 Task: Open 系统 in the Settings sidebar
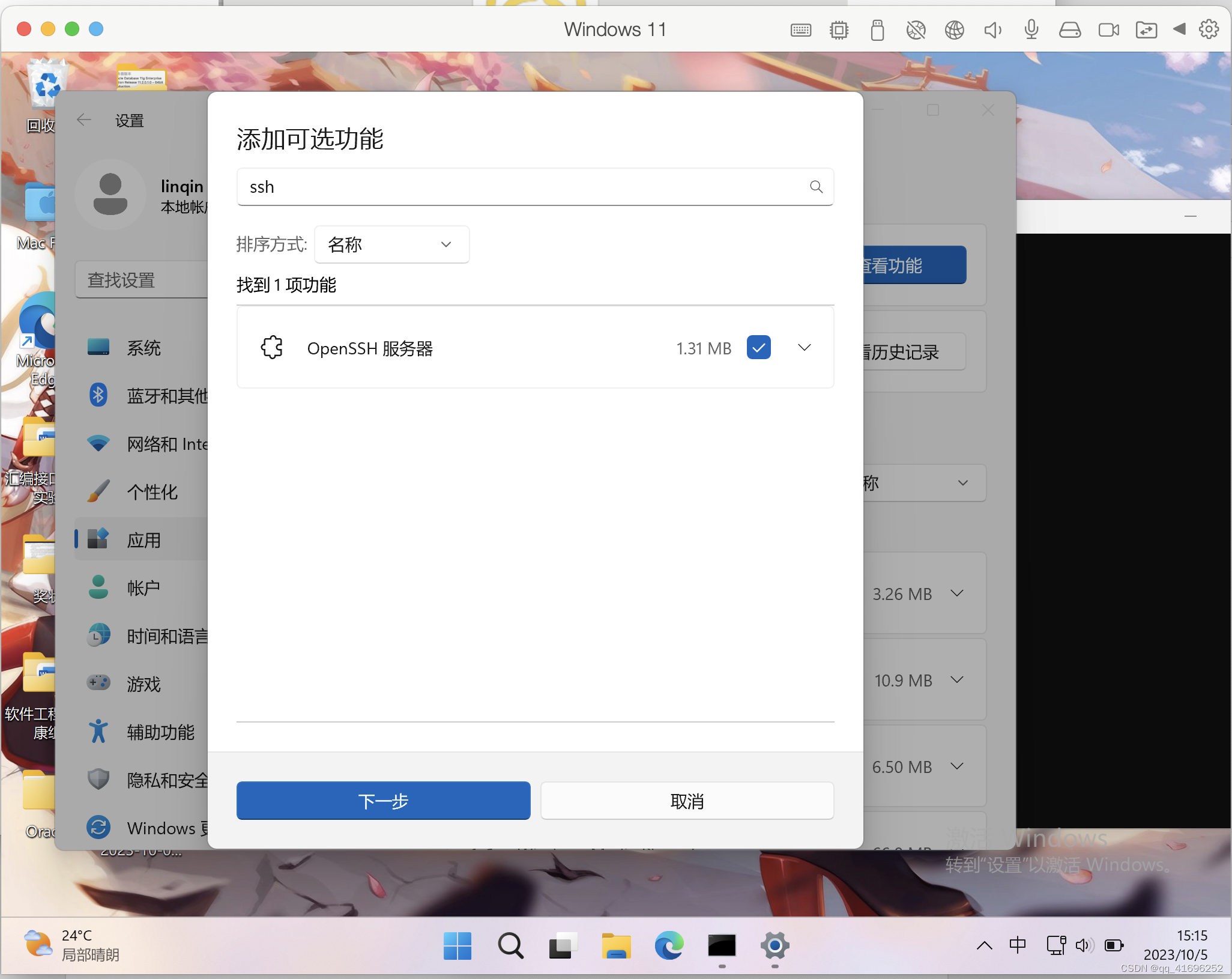(x=141, y=348)
